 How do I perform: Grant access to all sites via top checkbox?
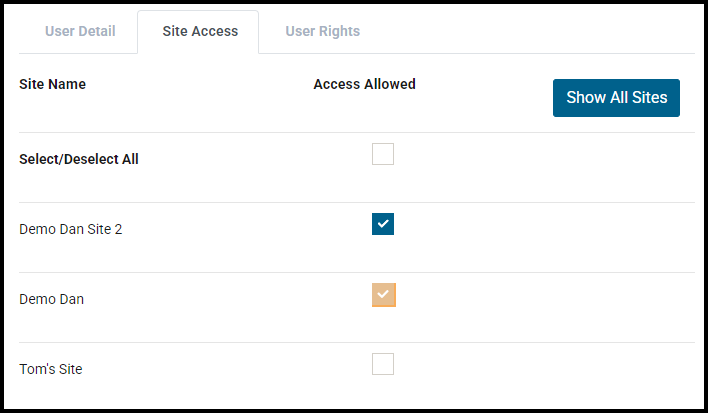coord(383,154)
